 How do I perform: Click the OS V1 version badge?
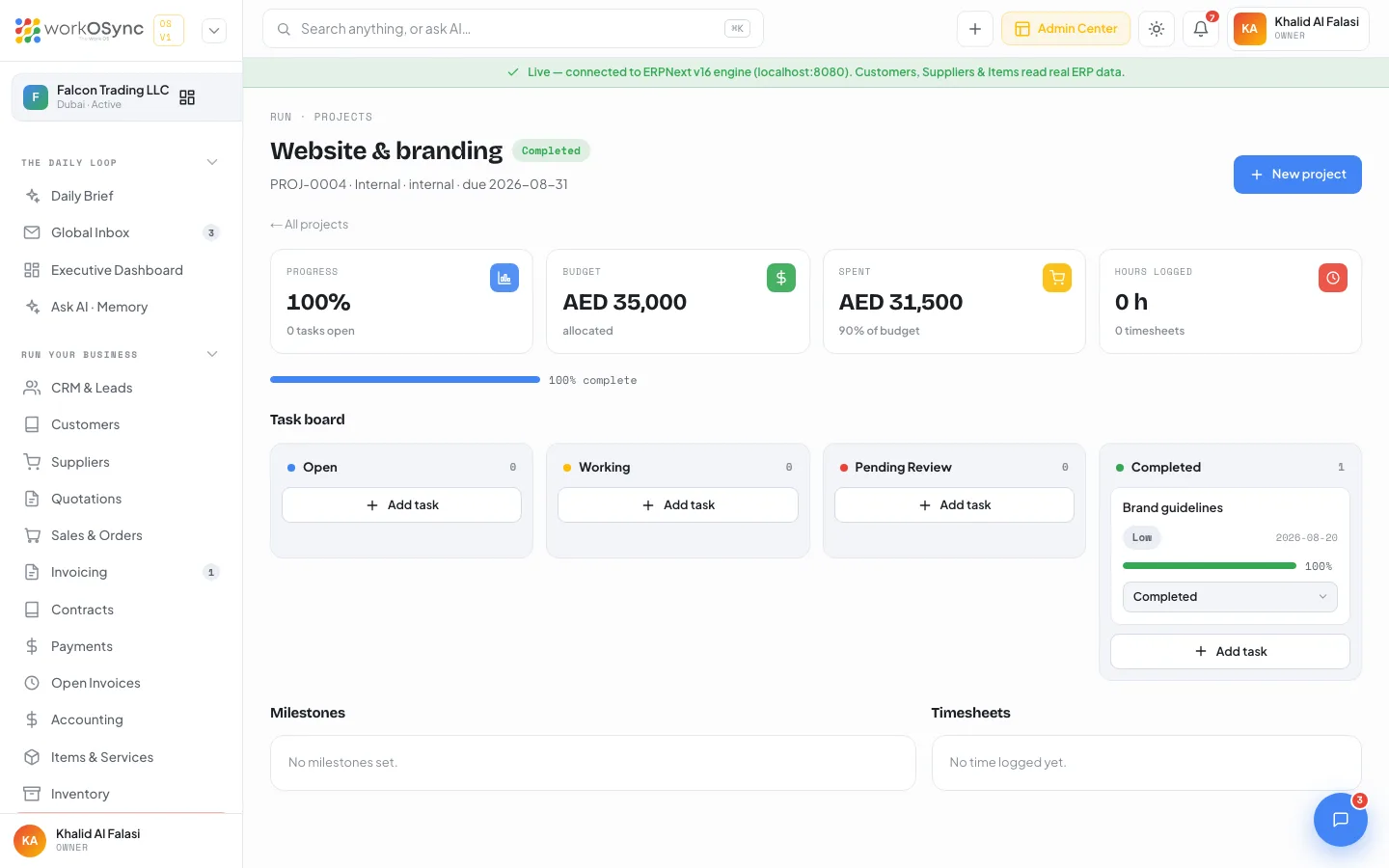click(169, 31)
